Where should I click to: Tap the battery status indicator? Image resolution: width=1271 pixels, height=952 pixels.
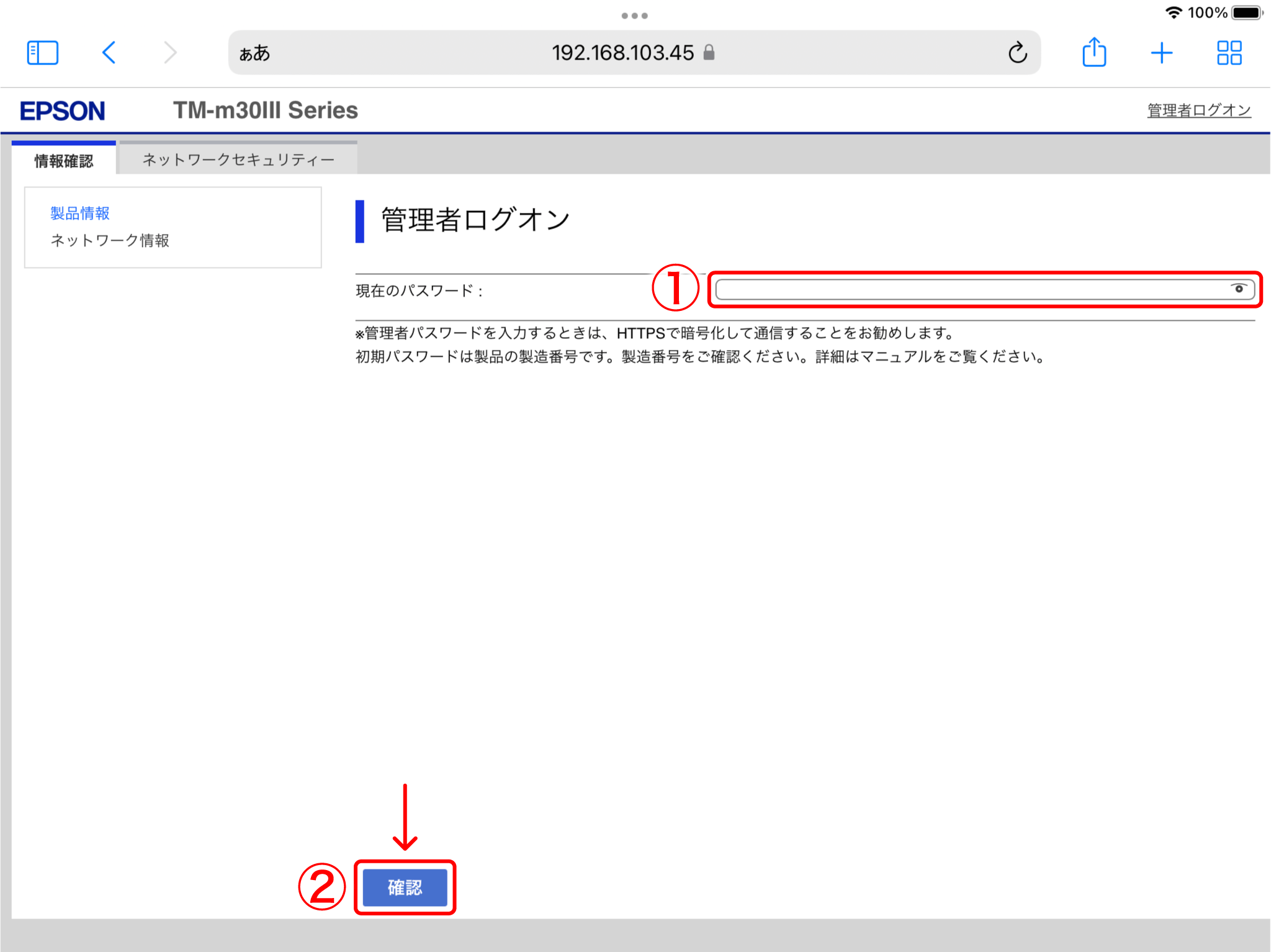[x=1247, y=12]
